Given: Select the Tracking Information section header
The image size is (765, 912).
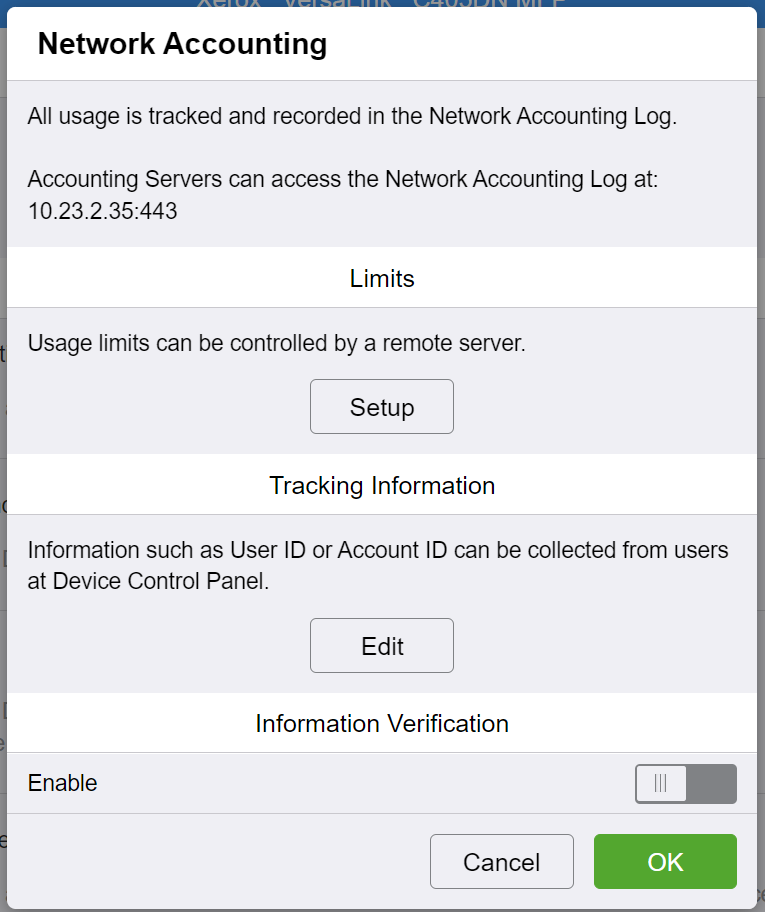Looking at the screenshot, I should click(382, 486).
